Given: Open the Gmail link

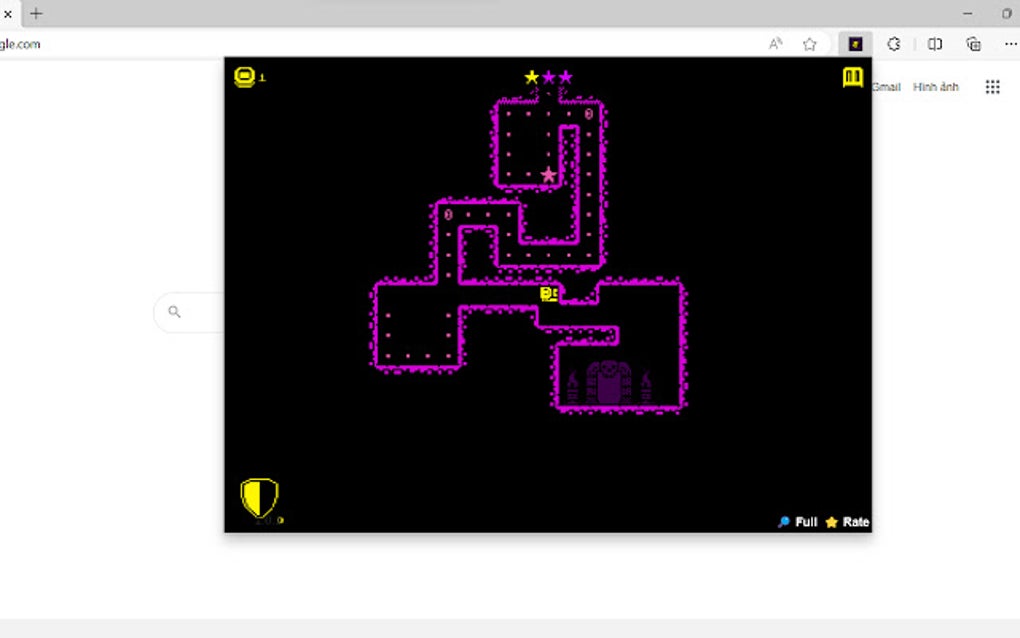Looking at the screenshot, I should (887, 86).
